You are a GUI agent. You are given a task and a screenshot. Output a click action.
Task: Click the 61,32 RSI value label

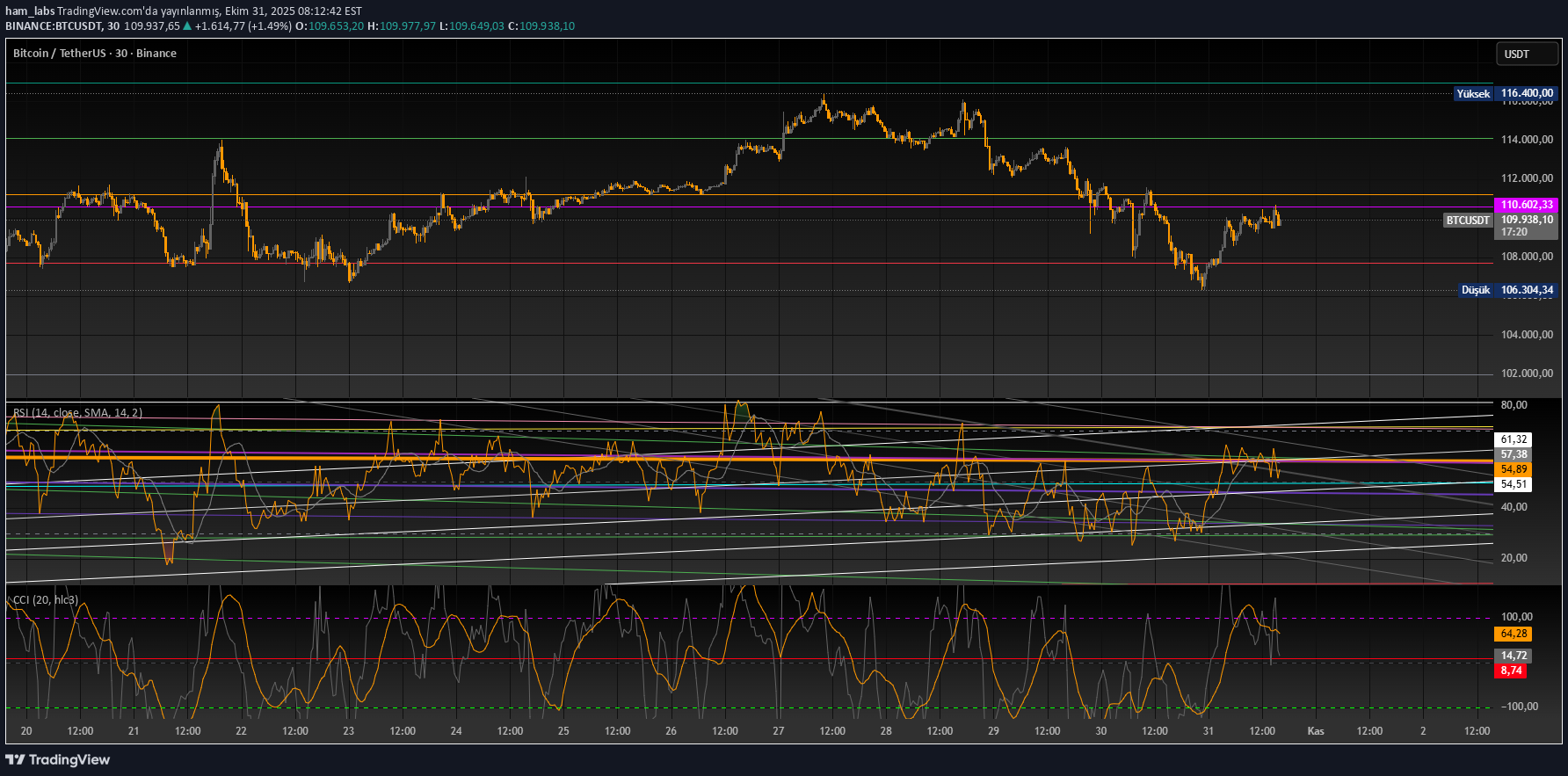coord(1513,439)
